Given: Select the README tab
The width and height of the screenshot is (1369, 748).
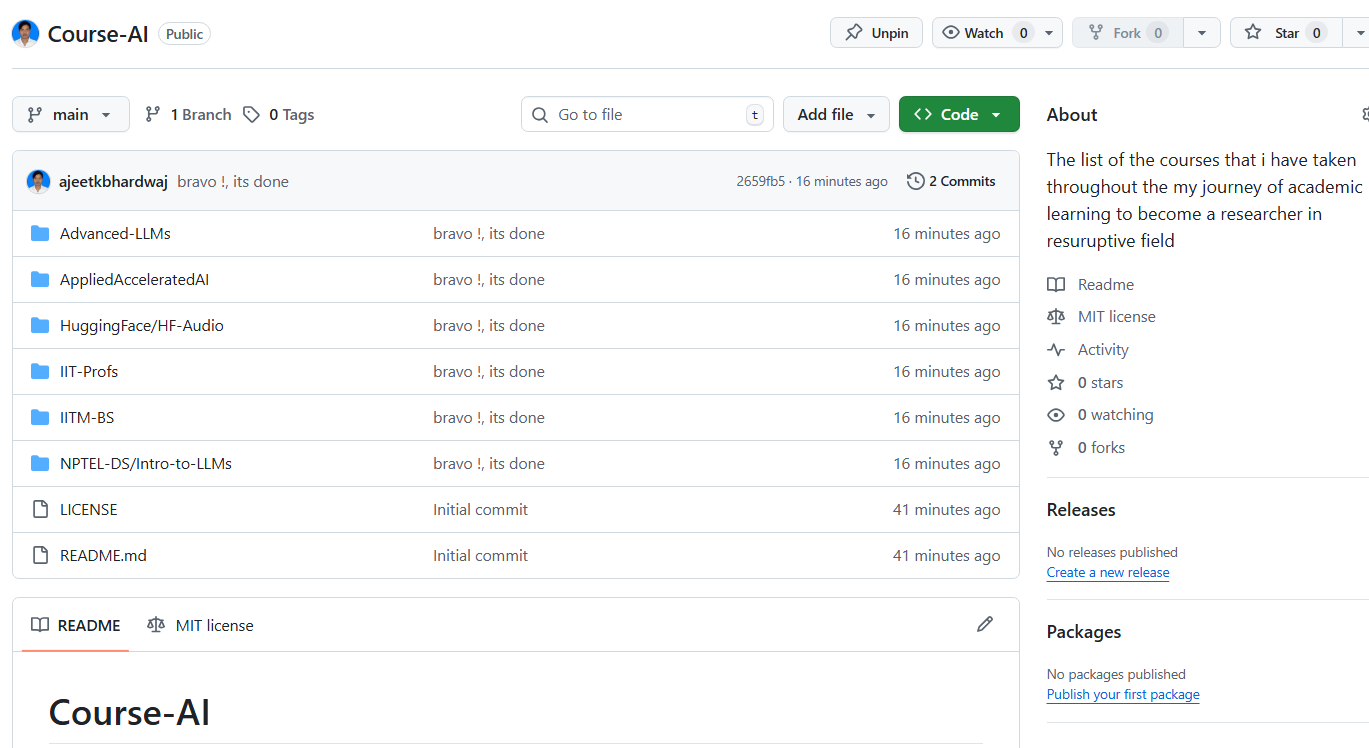Looking at the screenshot, I should [76, 625].
